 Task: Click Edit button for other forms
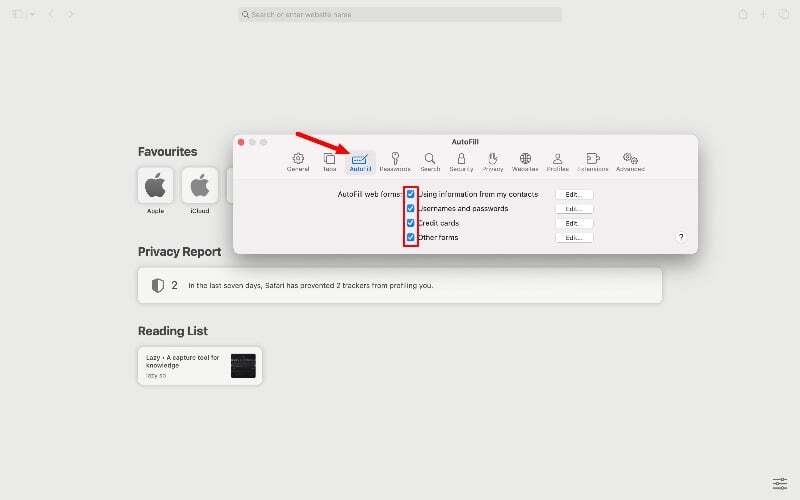(x=574, y=237)
